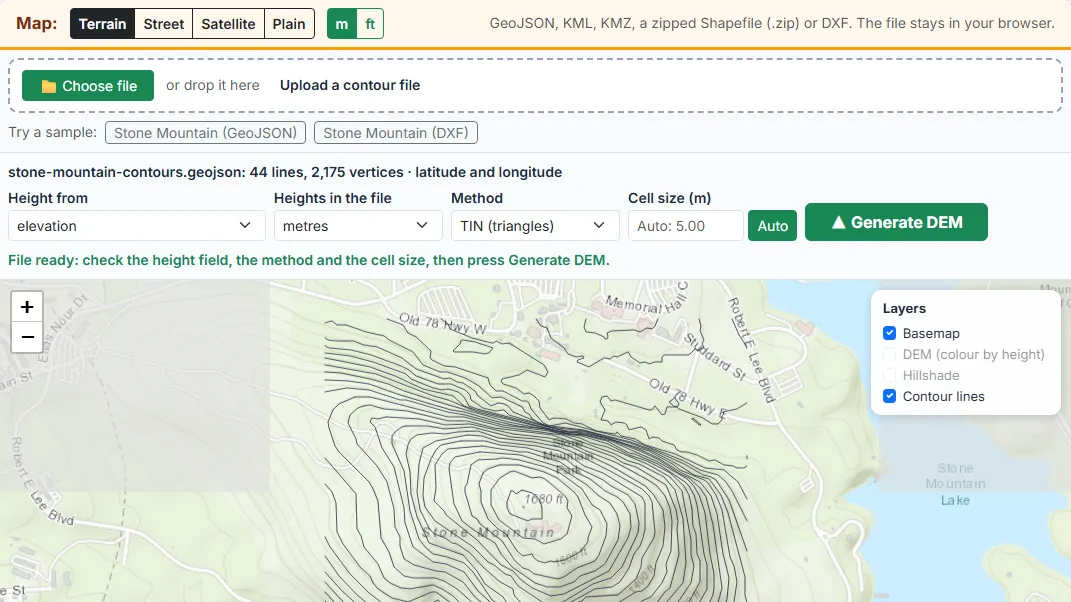Open the Method TIN (triangles) dropdown
1071x602 pixels.
(x=535, y=225)
